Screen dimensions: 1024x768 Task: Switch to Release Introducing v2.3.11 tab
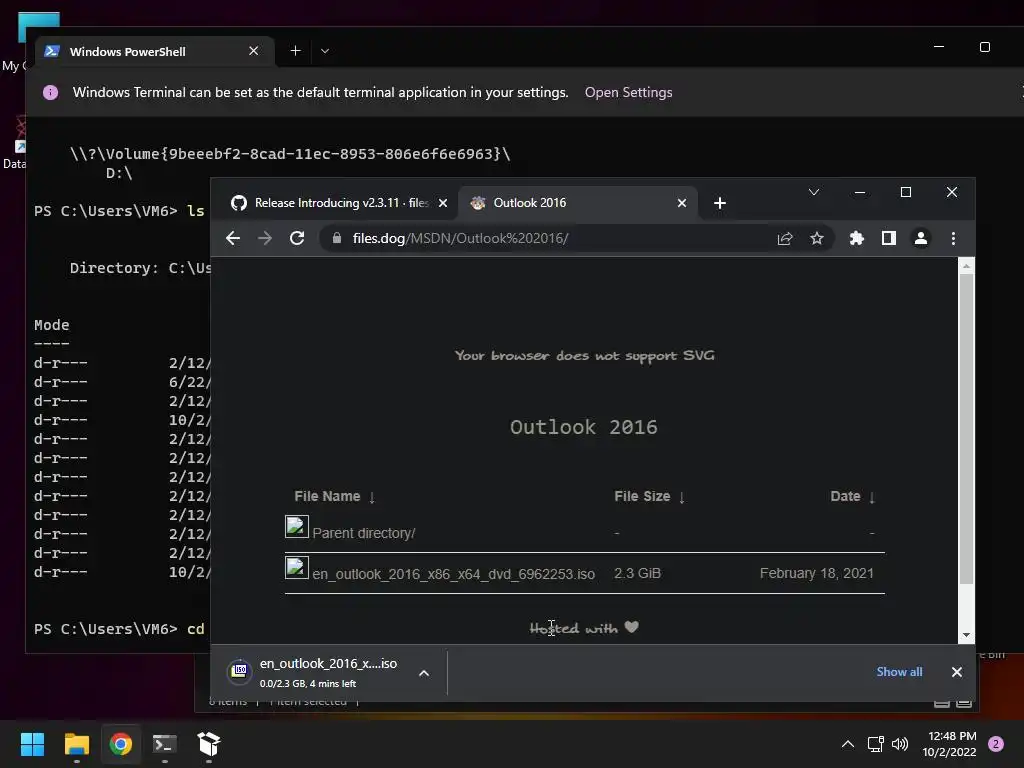click(x=338, y=203)
